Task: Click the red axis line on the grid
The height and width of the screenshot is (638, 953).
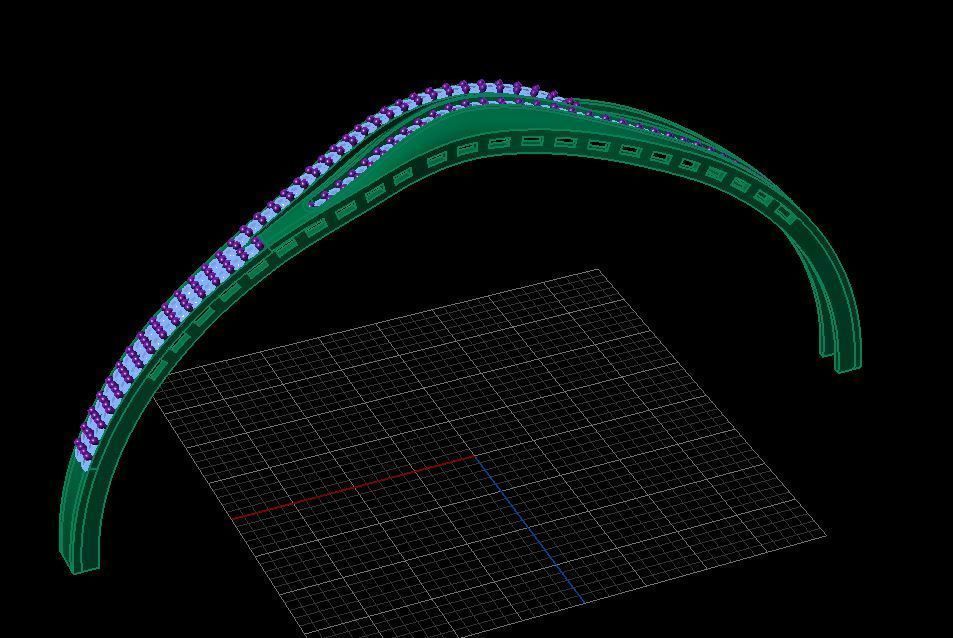Action: click(x=354, y=487)
